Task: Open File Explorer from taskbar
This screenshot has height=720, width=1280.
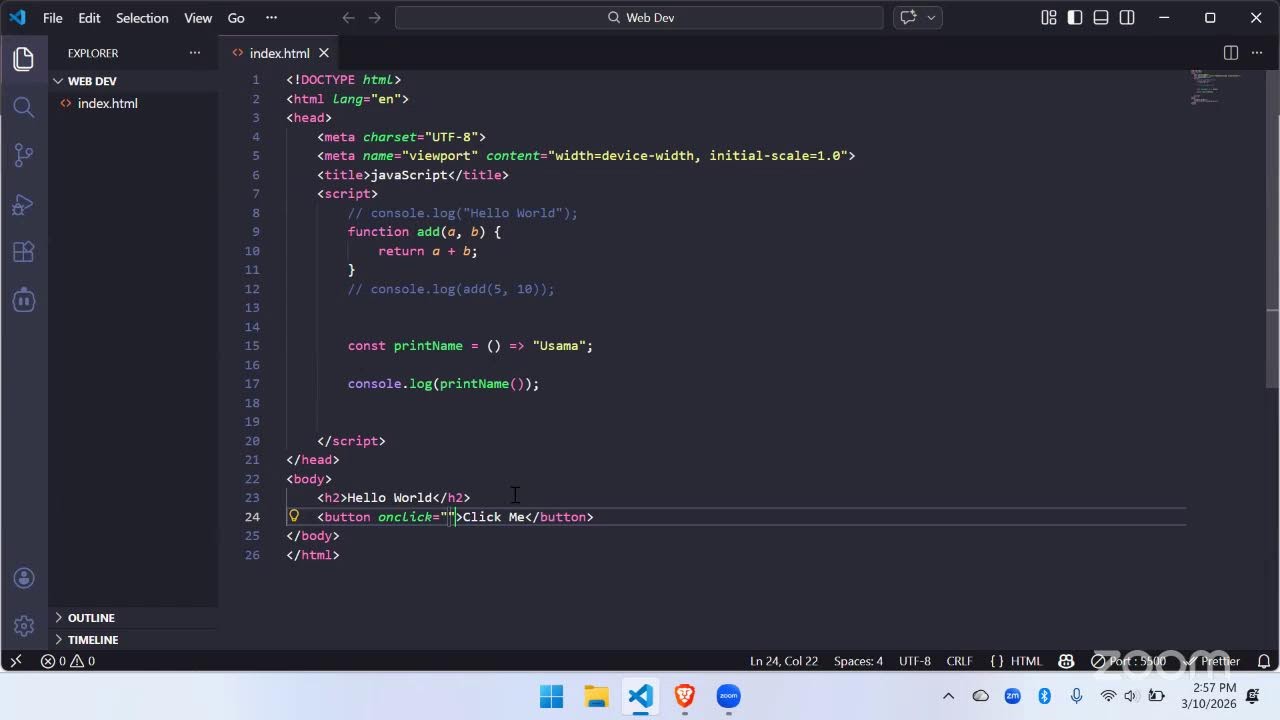Action: tap(596, 696)
